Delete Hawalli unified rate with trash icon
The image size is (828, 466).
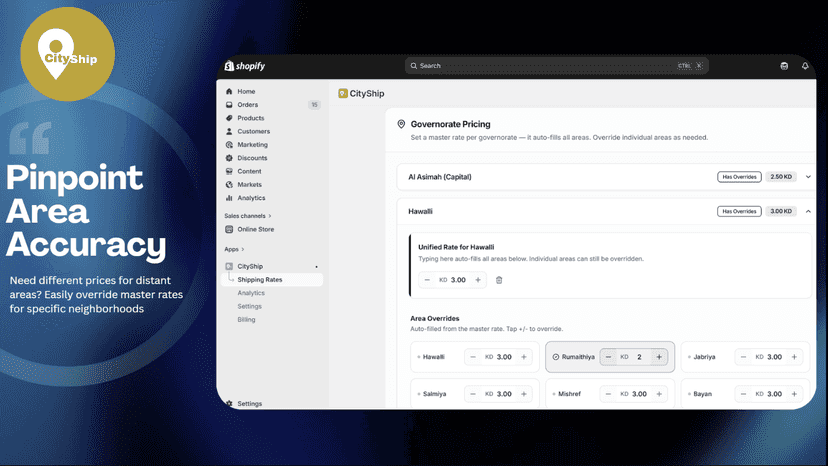pyautogui.click(x=499, y=280)
